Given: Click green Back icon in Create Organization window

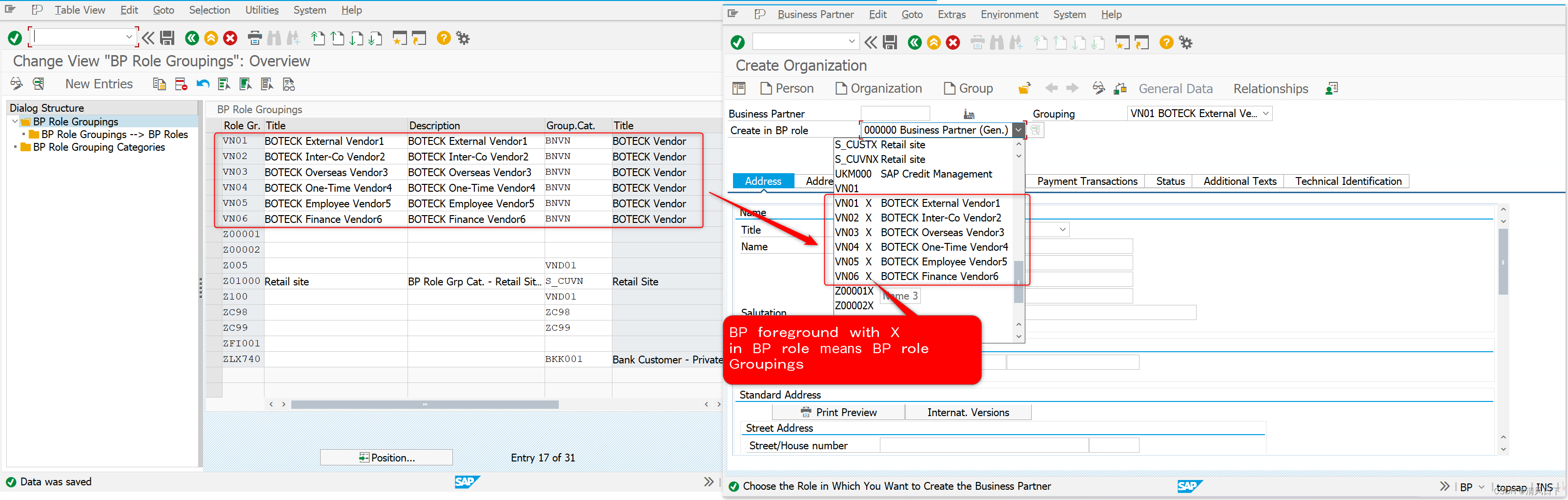Looking at the screenshot, I should (x=914, y=42).
